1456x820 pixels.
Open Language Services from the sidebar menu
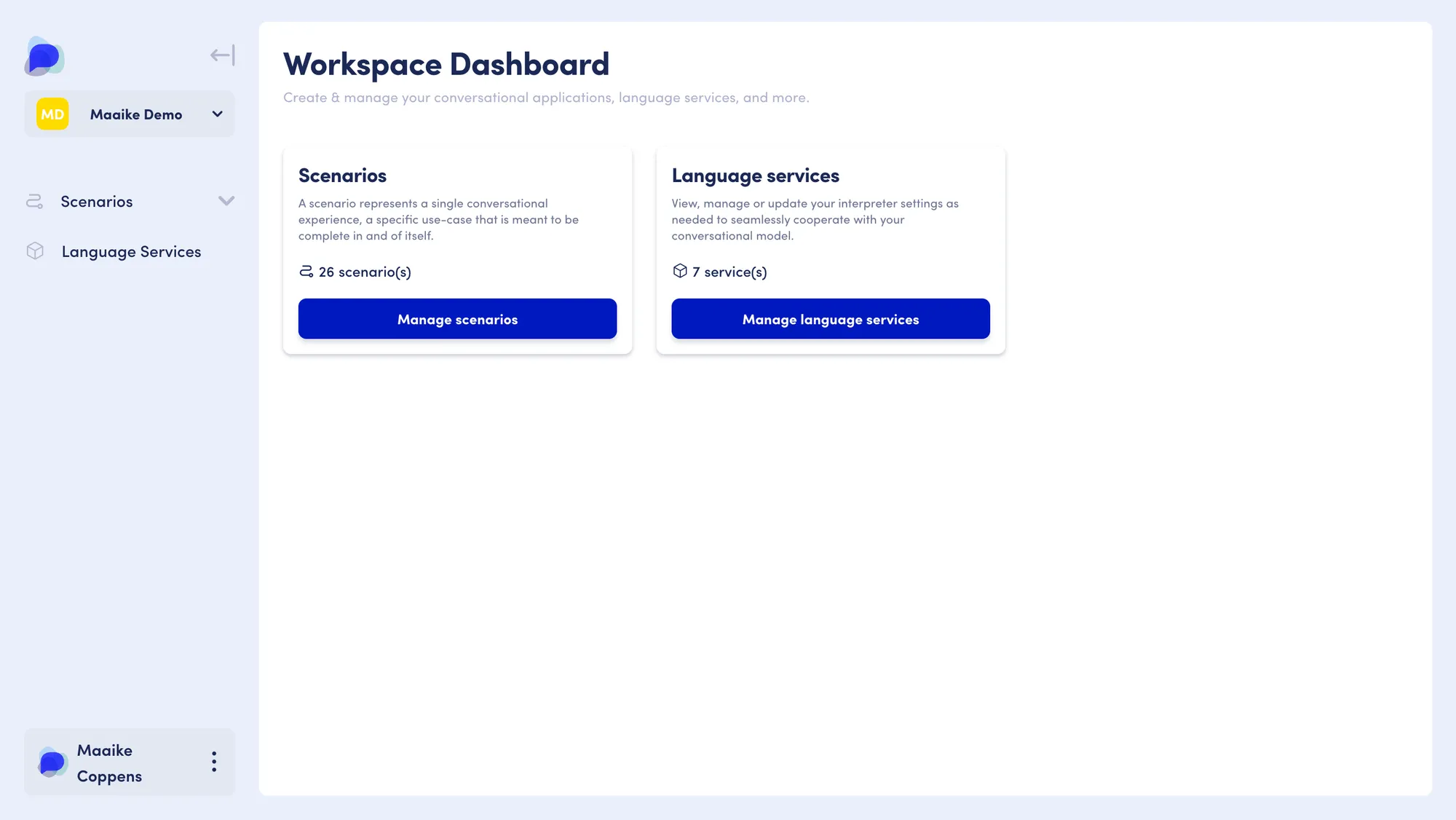131,252
